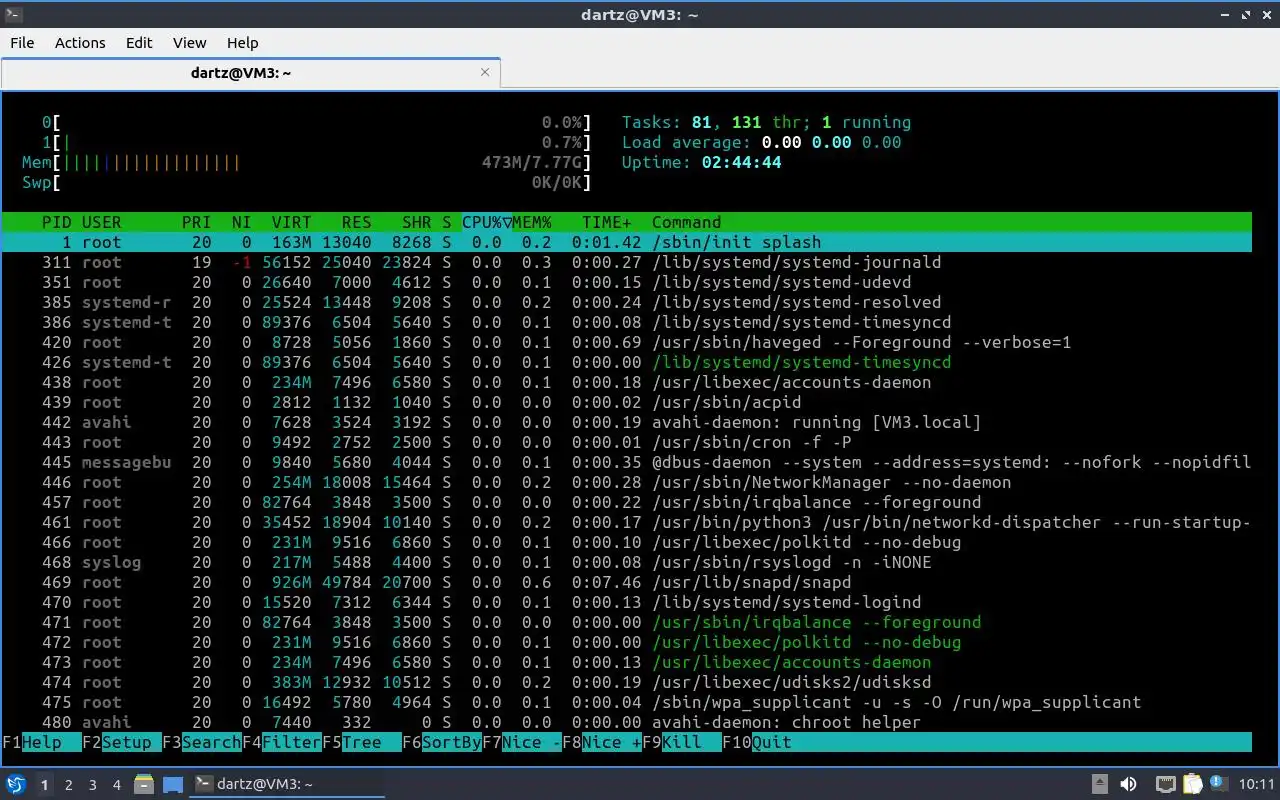This screenshot has width=1280, height=800.
Task: Select the rsyslogd process row
Action: (626, 562)
